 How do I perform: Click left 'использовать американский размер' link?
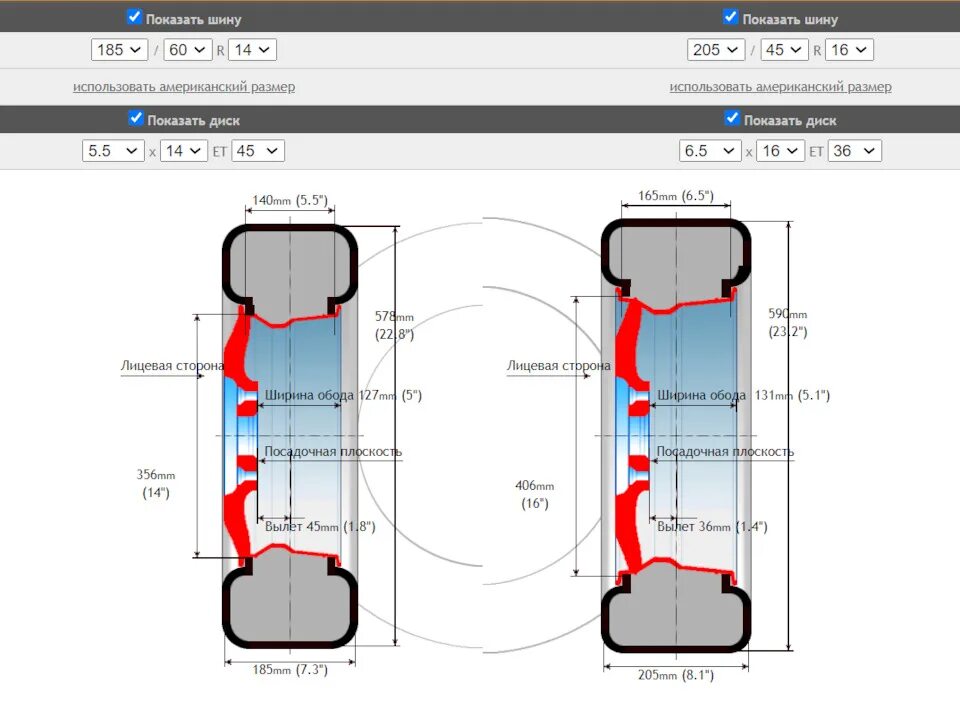(x=184, y=87)
